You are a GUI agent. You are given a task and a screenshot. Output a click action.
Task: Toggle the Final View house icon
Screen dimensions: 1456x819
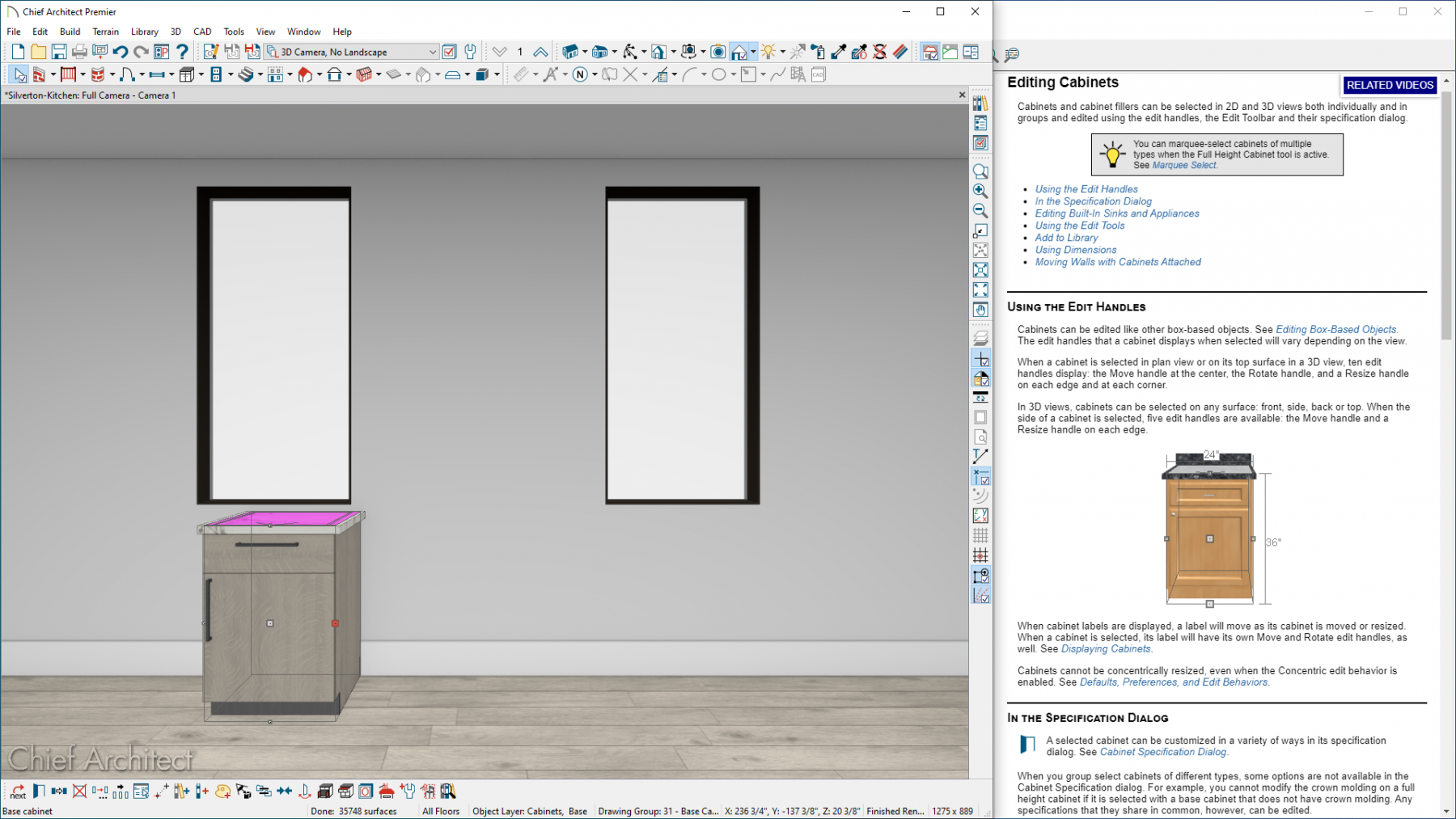pos(739,53)
